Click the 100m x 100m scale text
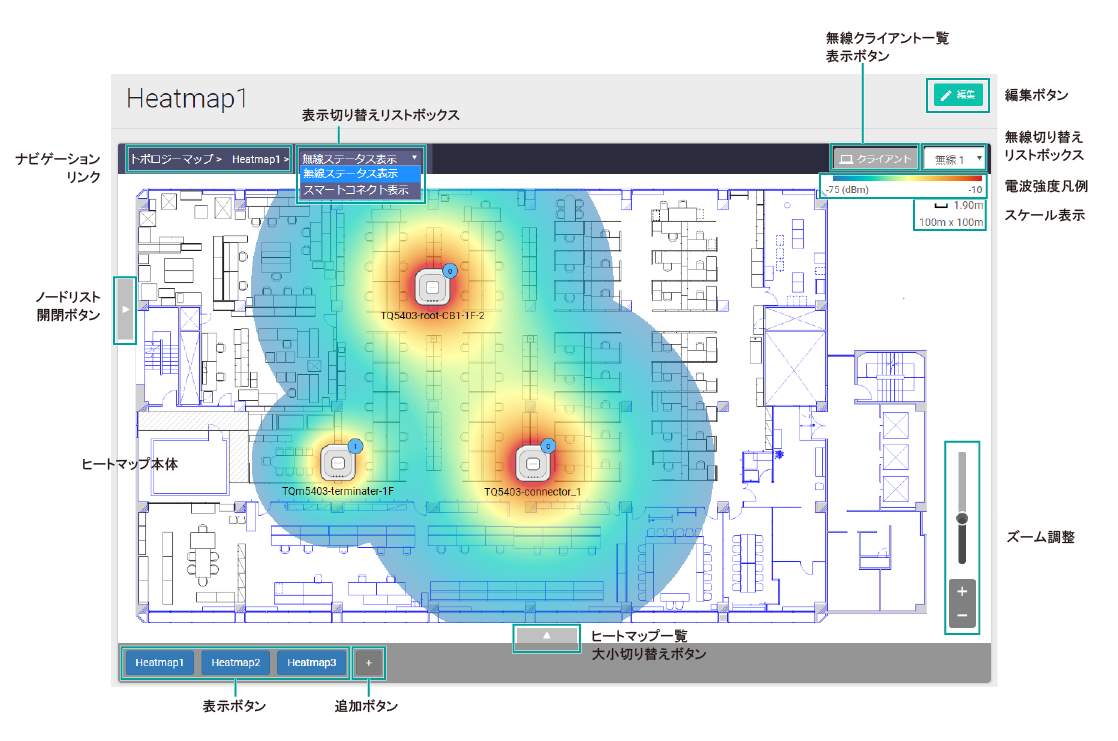1118x741 pixels. tap(950, 222)
